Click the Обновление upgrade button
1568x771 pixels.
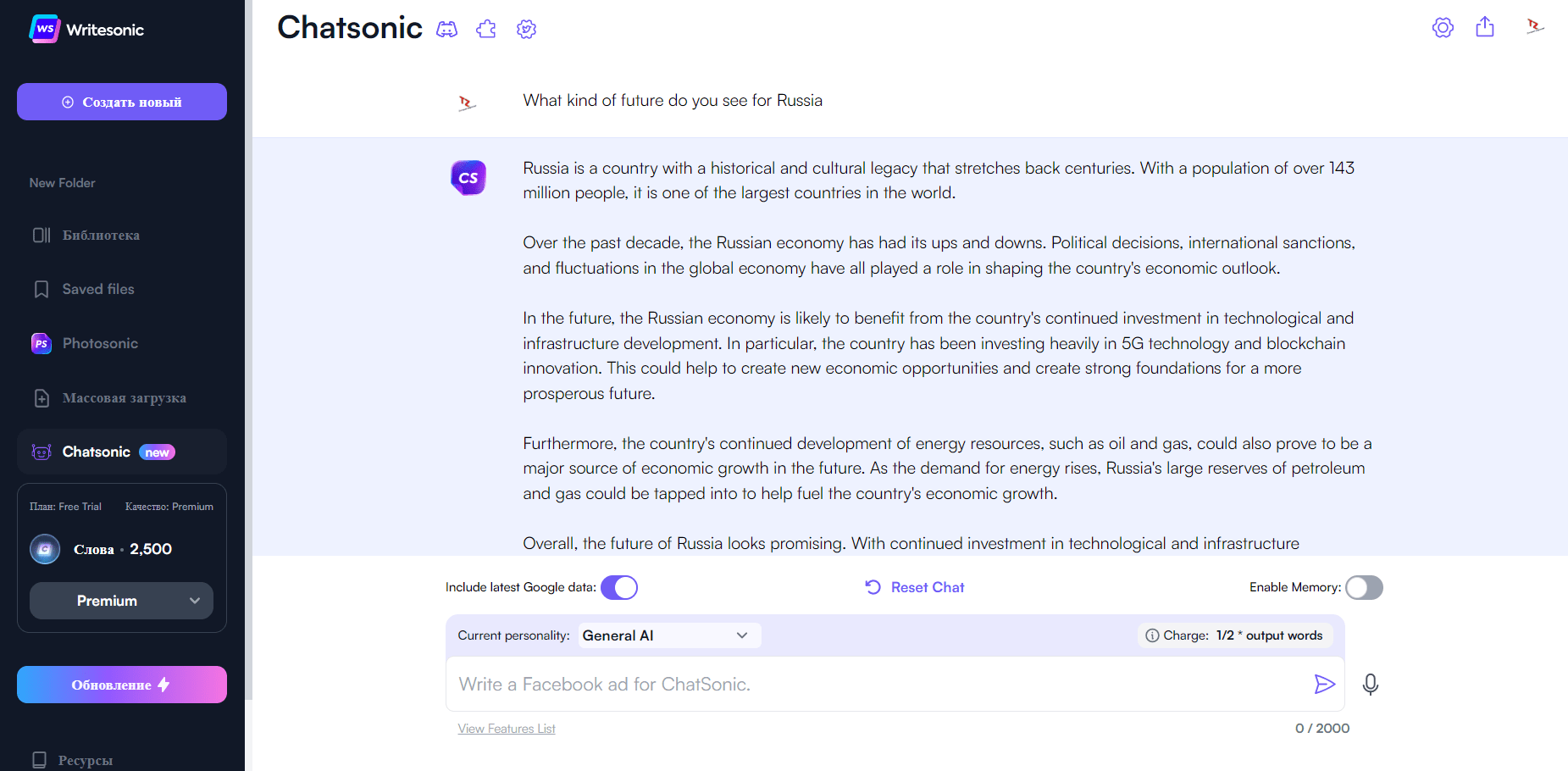[122, 685]
